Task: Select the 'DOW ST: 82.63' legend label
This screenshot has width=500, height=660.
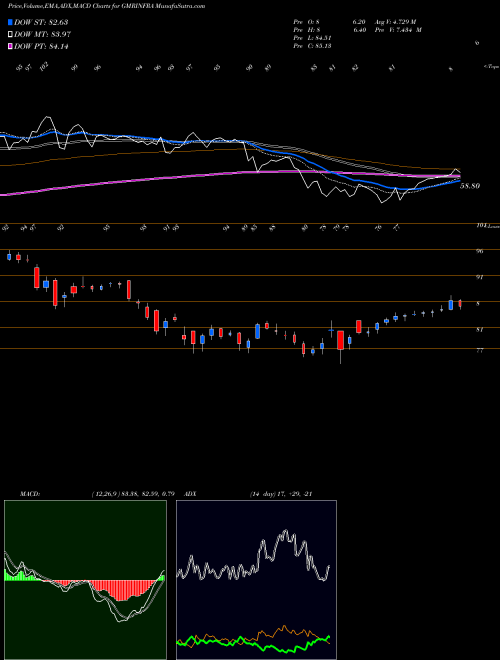Action: 41,22
